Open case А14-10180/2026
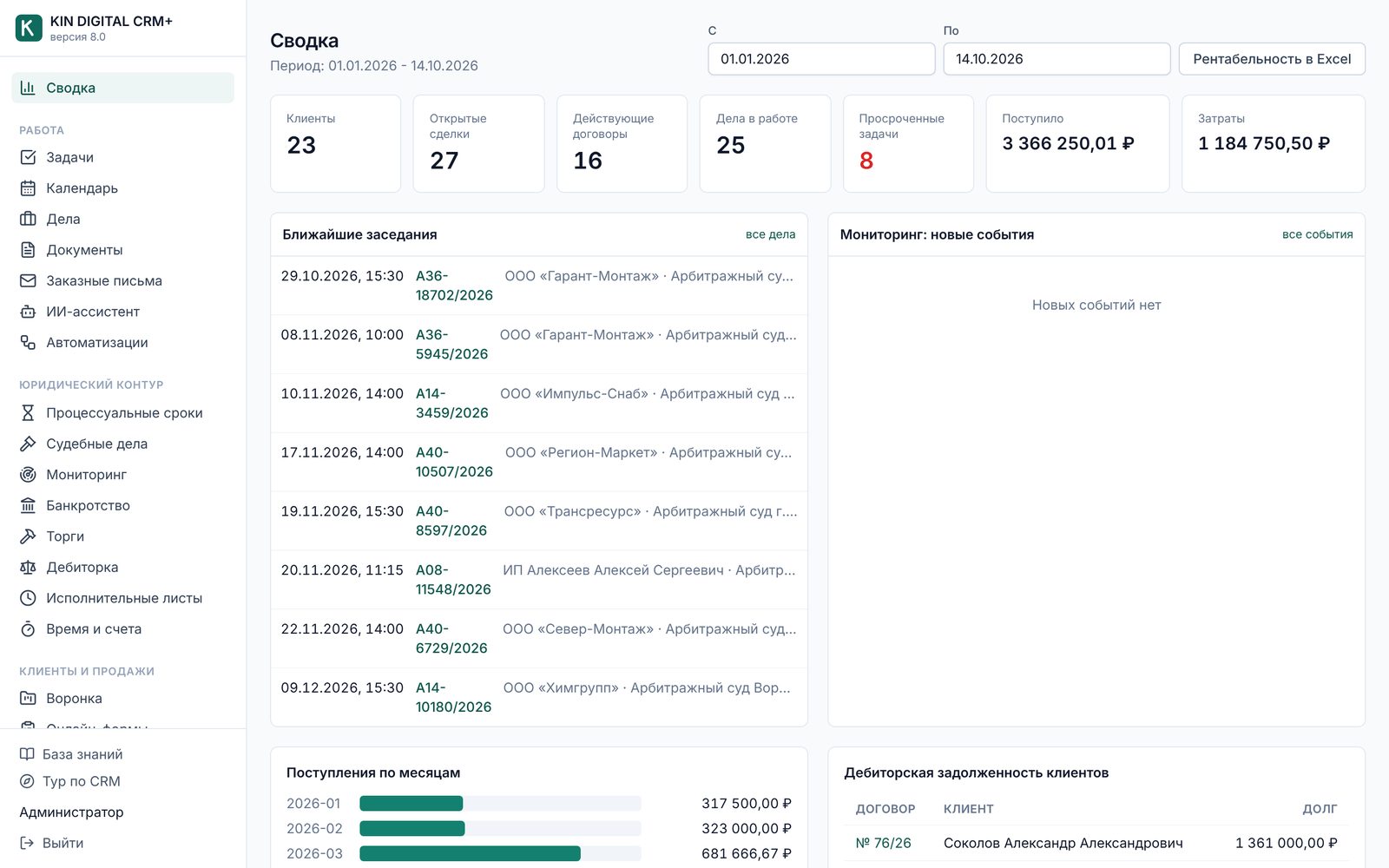 click(453, 697)
